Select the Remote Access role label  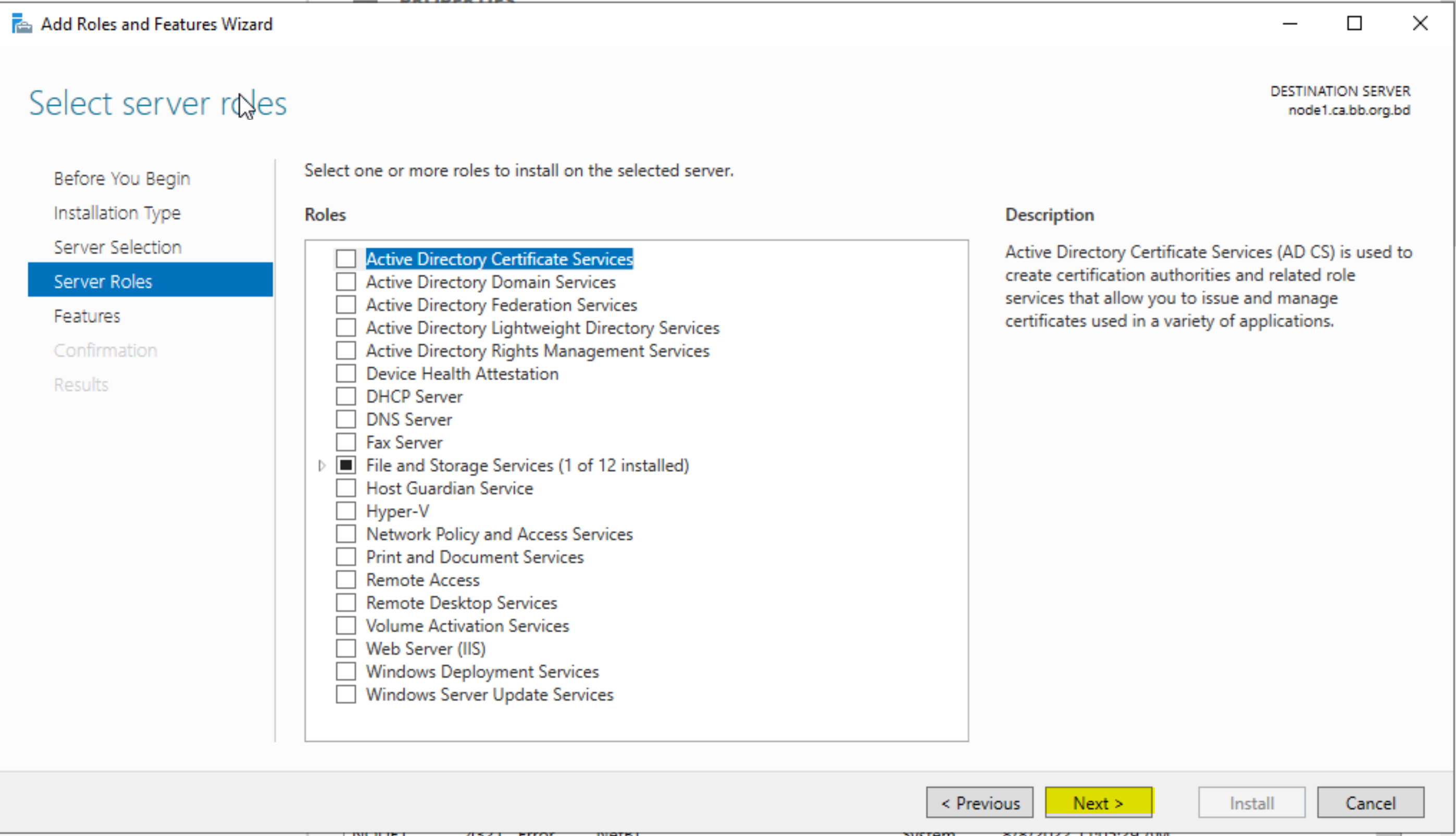422,580
